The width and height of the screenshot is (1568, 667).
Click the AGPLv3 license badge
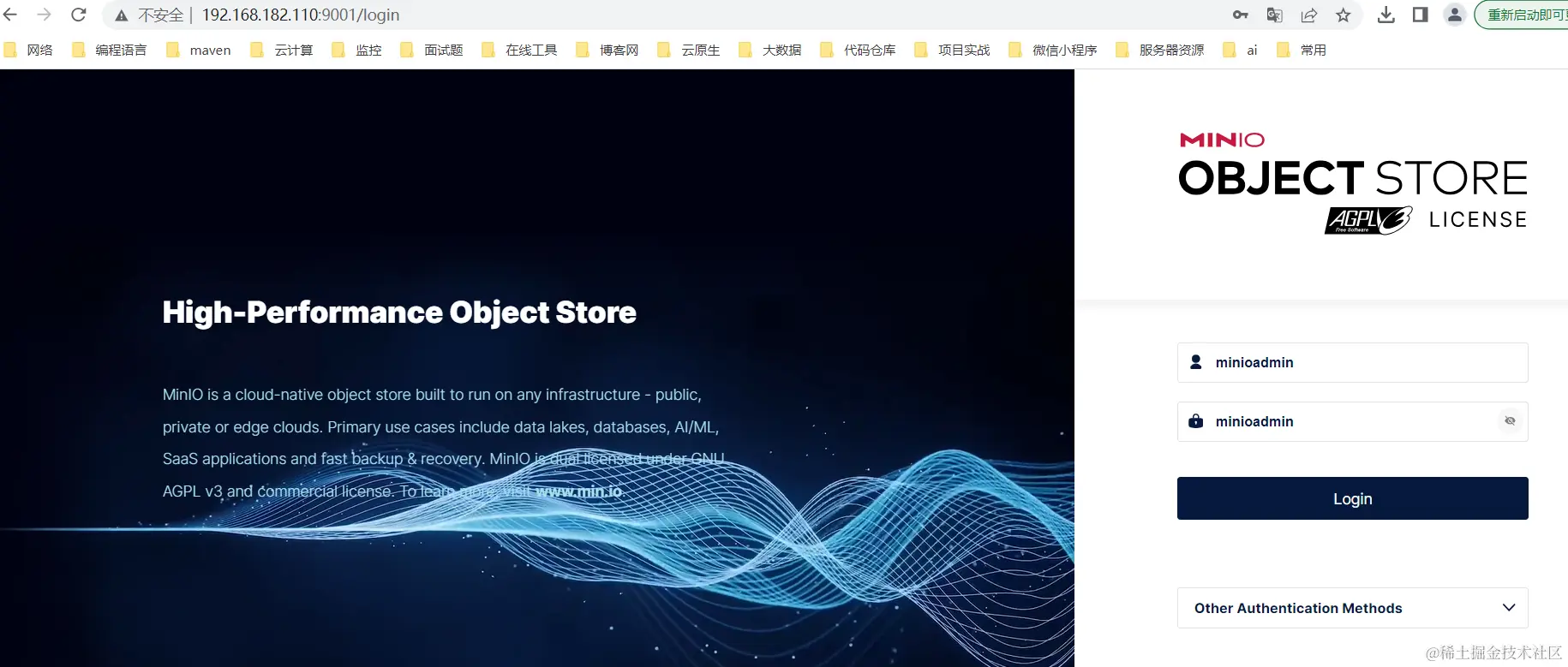[x=1368, y=220]
